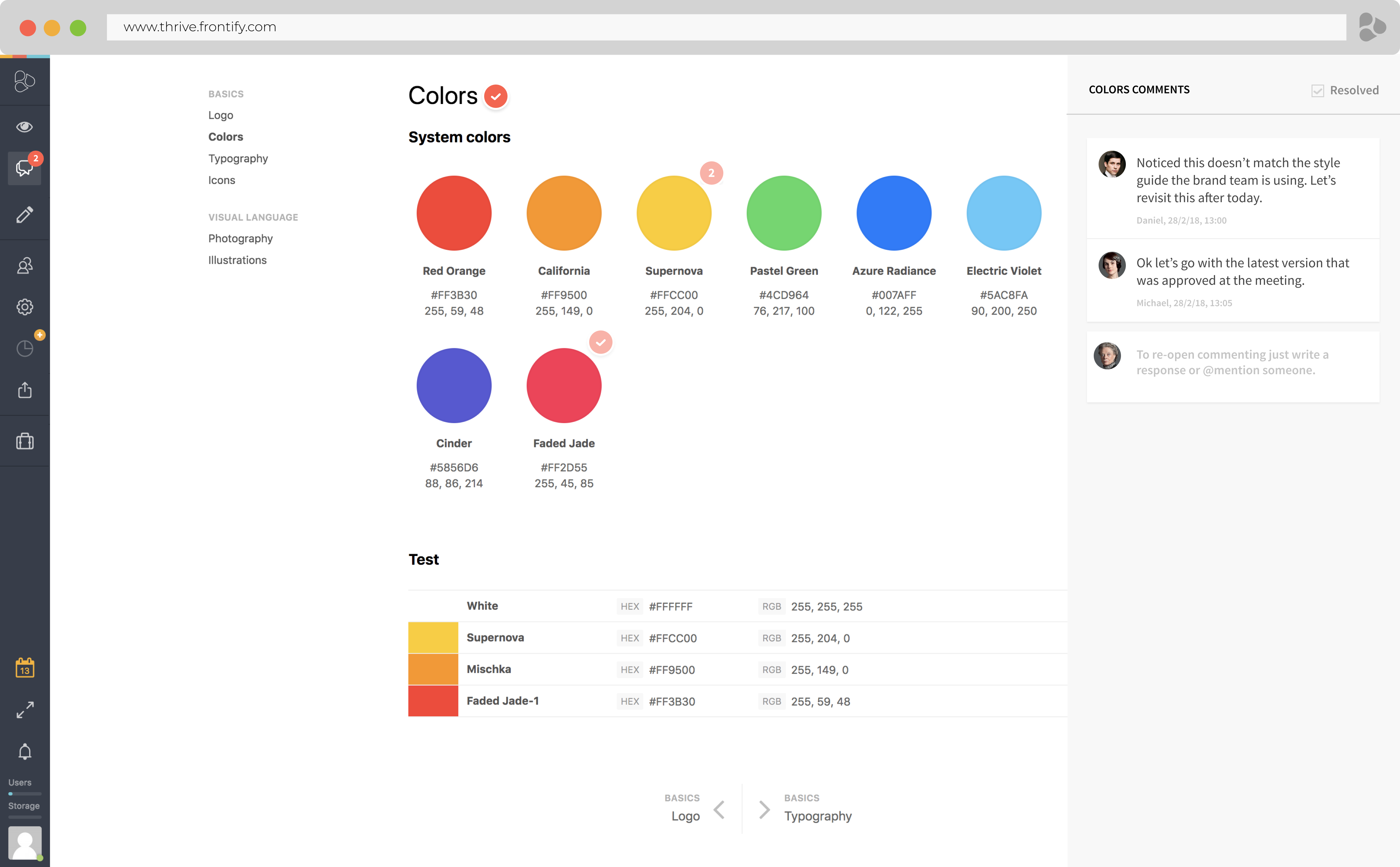Click the Logo link in the footer navigation
The image size is (1400, 867).
(x=685, y=816)
